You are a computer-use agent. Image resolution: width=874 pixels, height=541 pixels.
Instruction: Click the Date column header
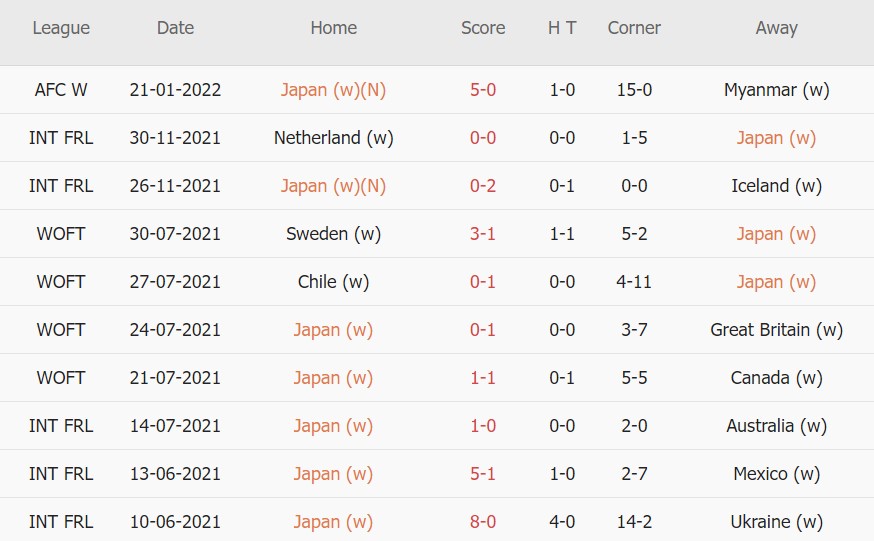coord(175,28)
